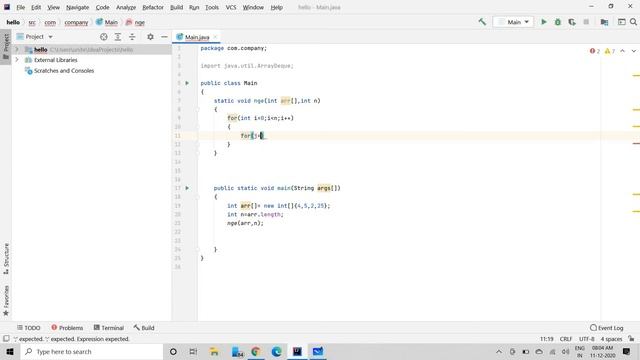640x360 pixels.
Task: Click line:column 11:19 indicator
Action: (x=547, y=339)
